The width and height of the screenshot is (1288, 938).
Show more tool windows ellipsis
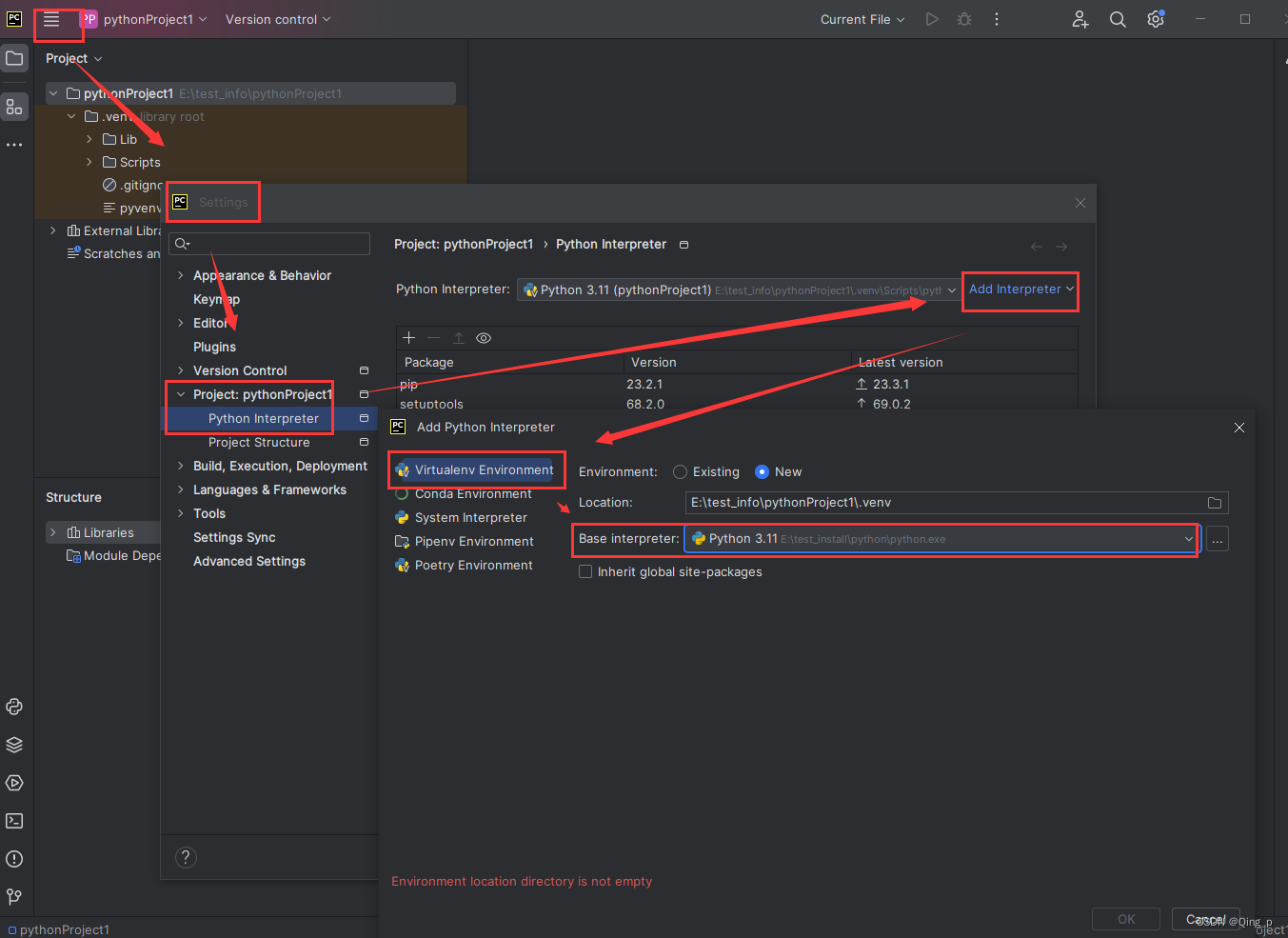(x=14, y=145)
